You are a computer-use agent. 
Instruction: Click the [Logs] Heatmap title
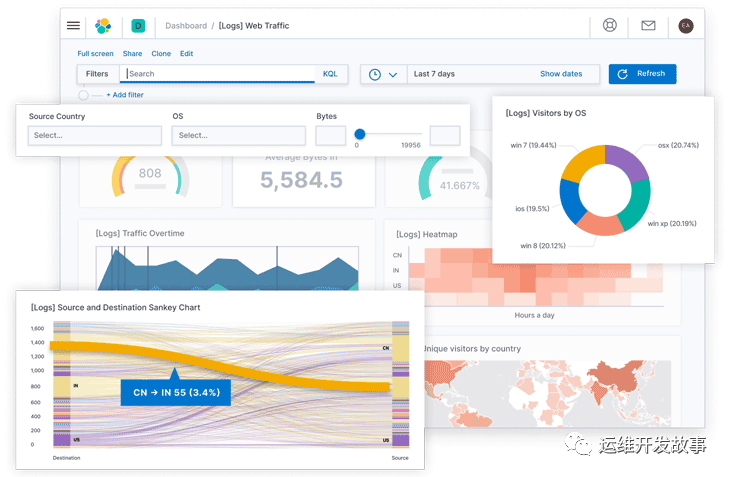click(426, 235)
